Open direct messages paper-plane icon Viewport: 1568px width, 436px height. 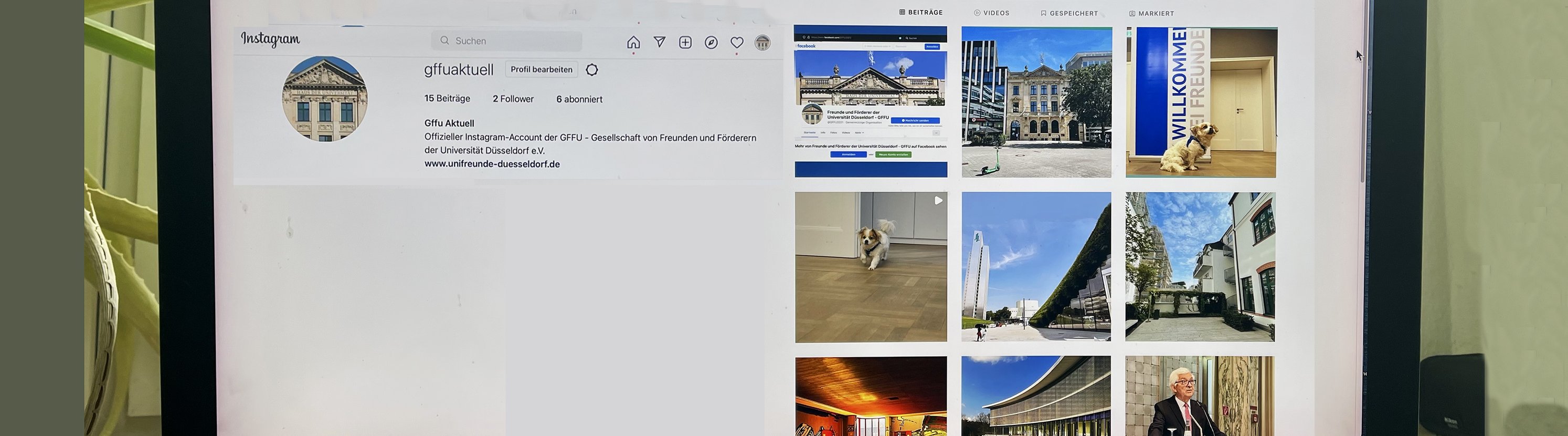pyautogui.click(x=659, y=42)
